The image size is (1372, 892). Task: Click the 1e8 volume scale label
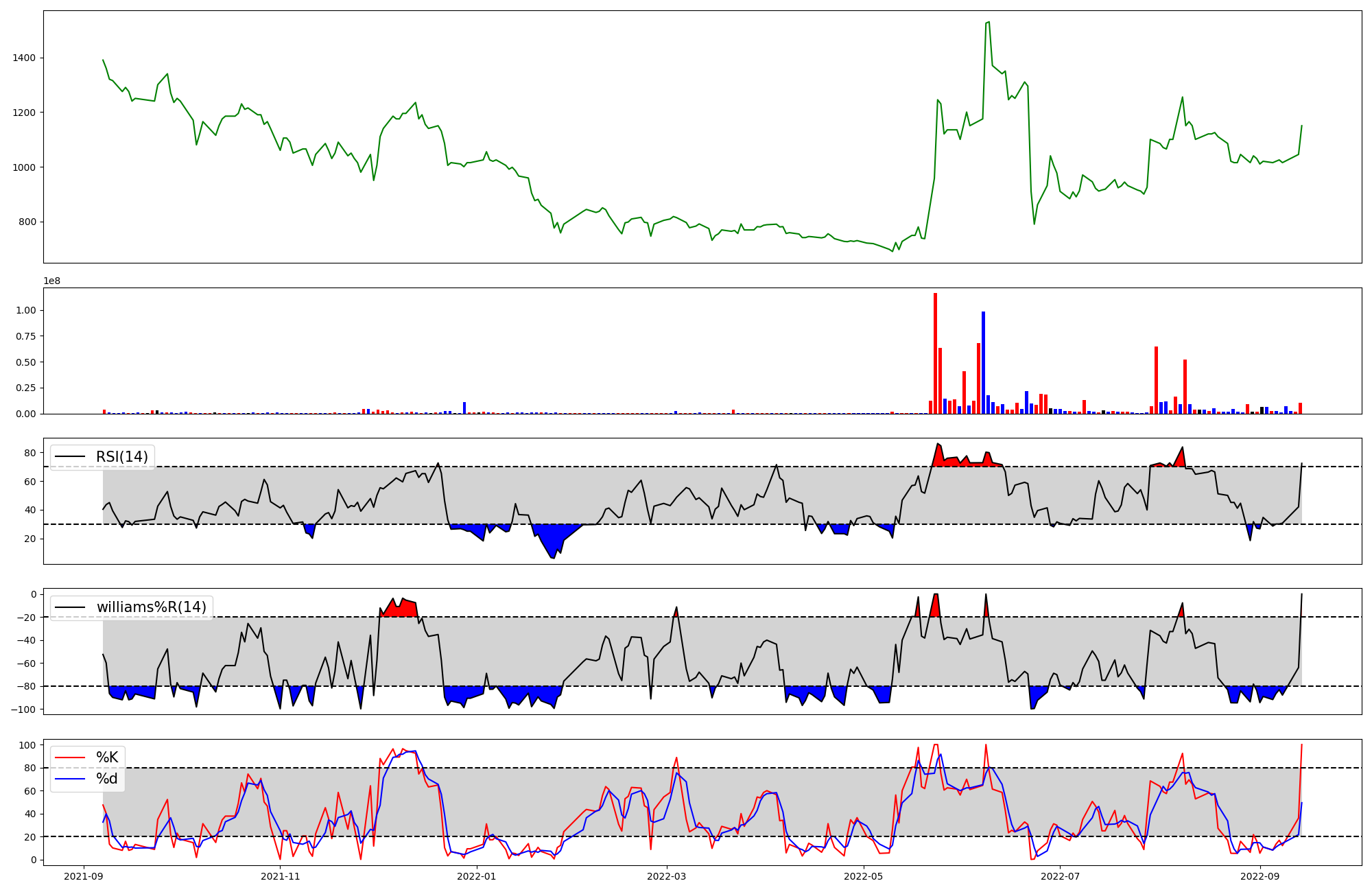[52, 281]
